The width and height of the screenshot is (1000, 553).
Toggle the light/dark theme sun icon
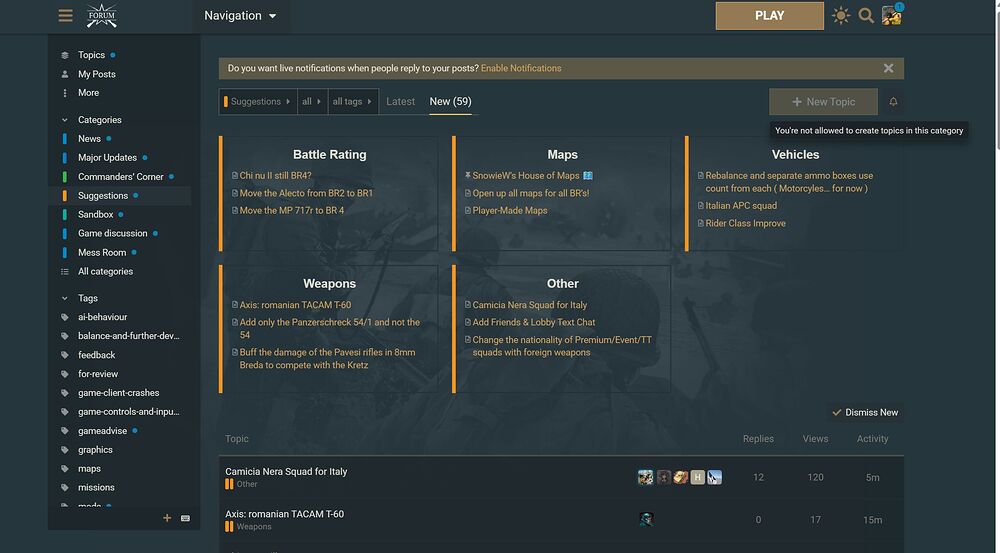click(840, 16)
